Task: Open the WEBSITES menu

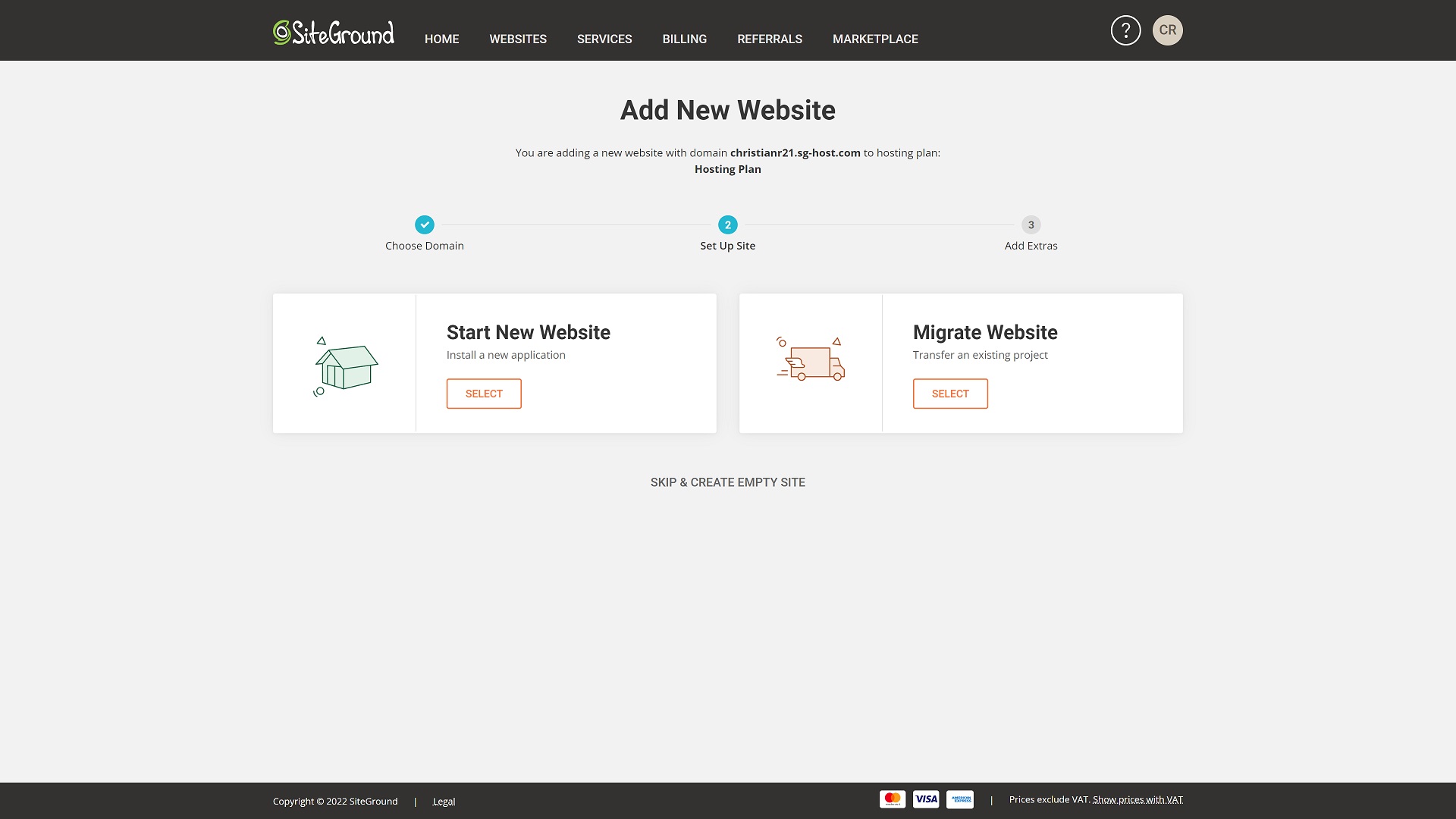Action: point(518,39)
